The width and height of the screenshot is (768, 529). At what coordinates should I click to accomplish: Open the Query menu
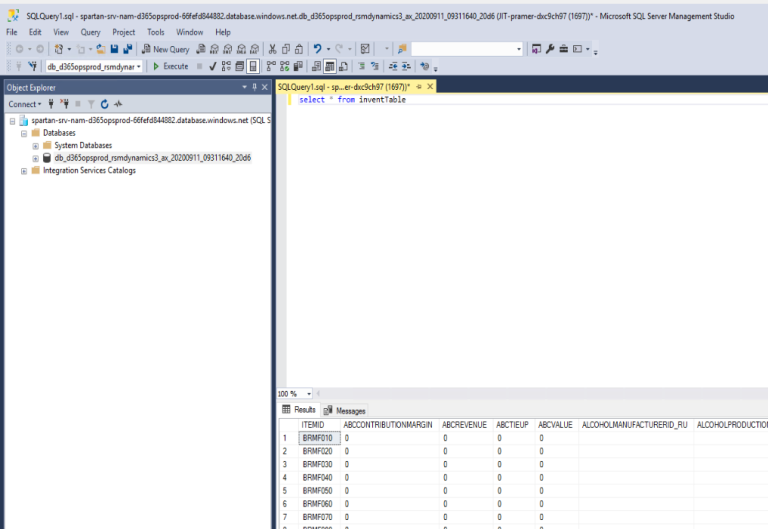(90, 32)
